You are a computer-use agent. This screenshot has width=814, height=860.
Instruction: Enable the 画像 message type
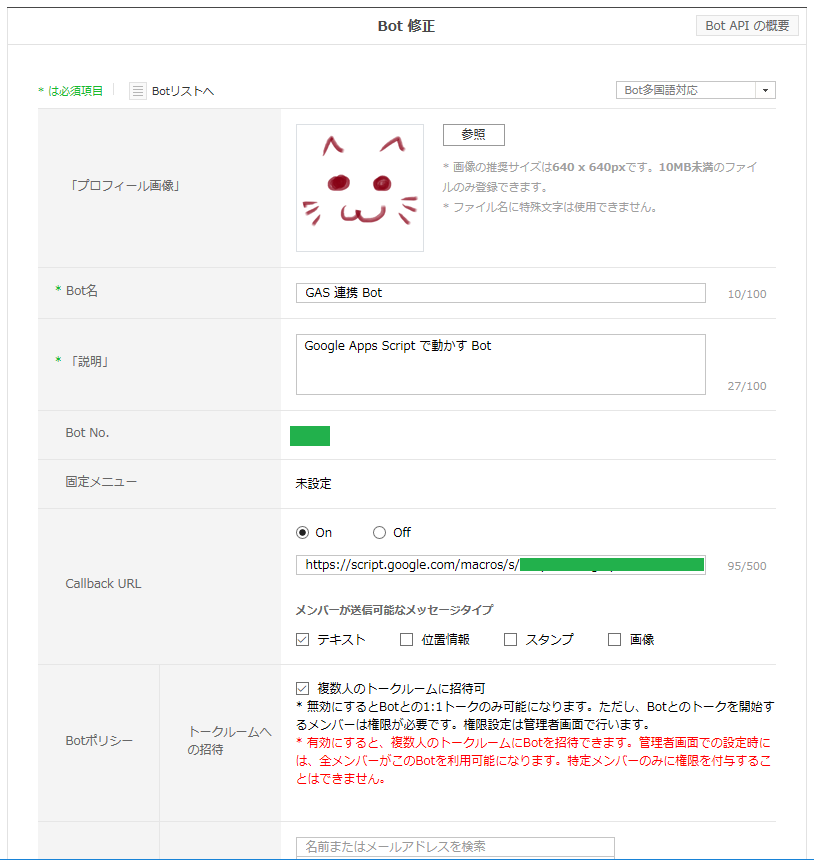613,638
